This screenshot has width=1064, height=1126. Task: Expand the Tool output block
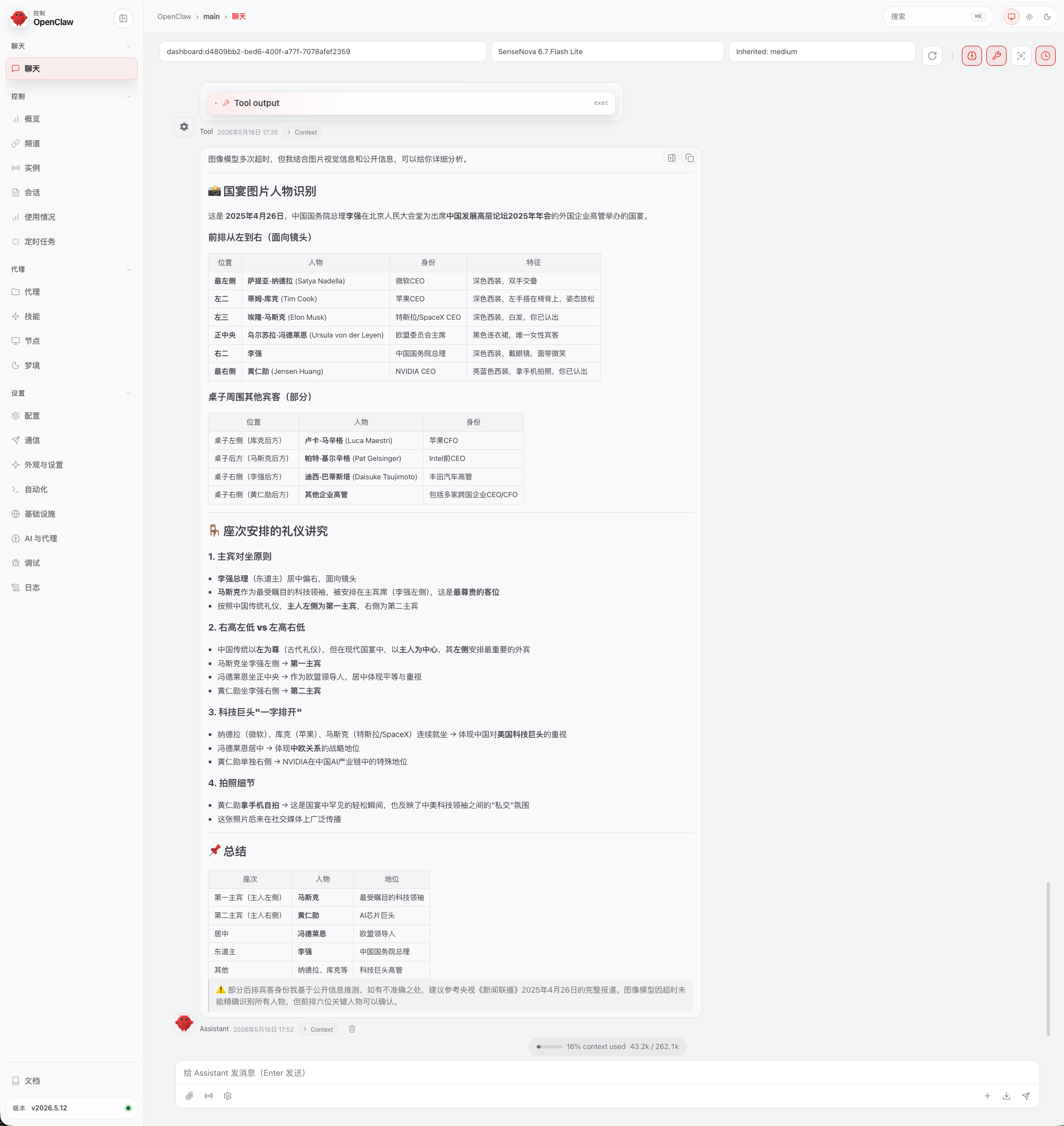point(411,103)
